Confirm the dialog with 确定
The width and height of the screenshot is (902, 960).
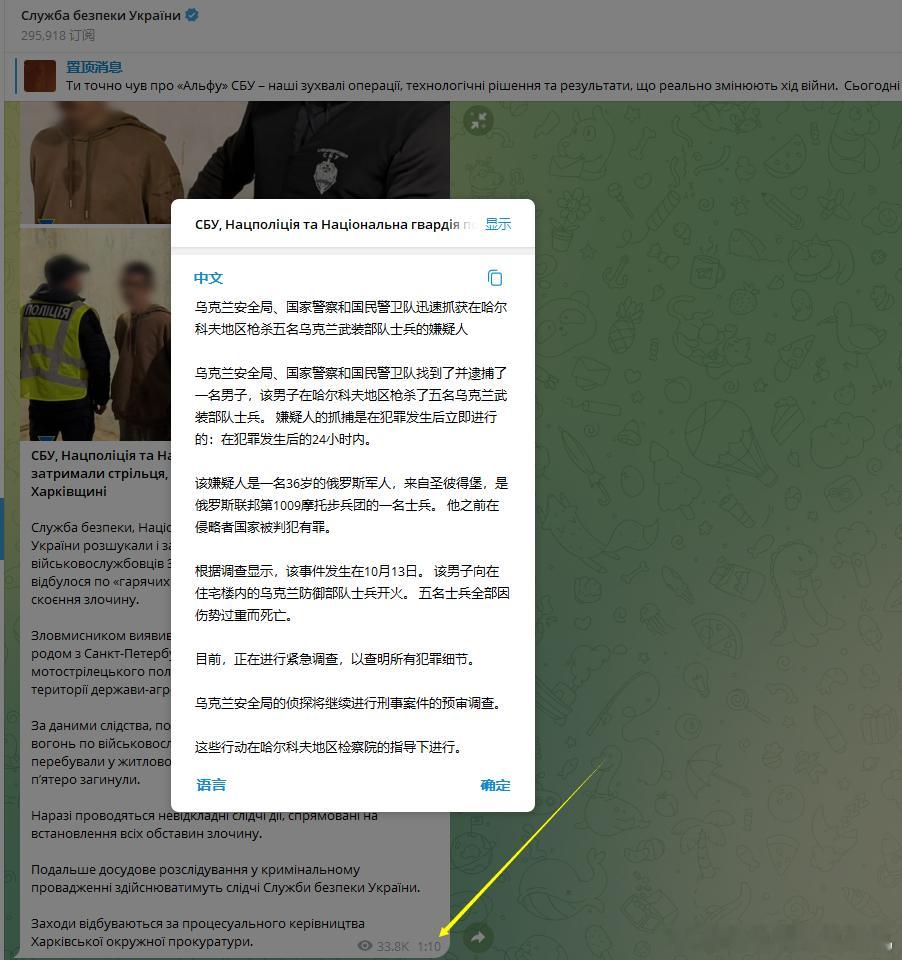tap(495, 785)
